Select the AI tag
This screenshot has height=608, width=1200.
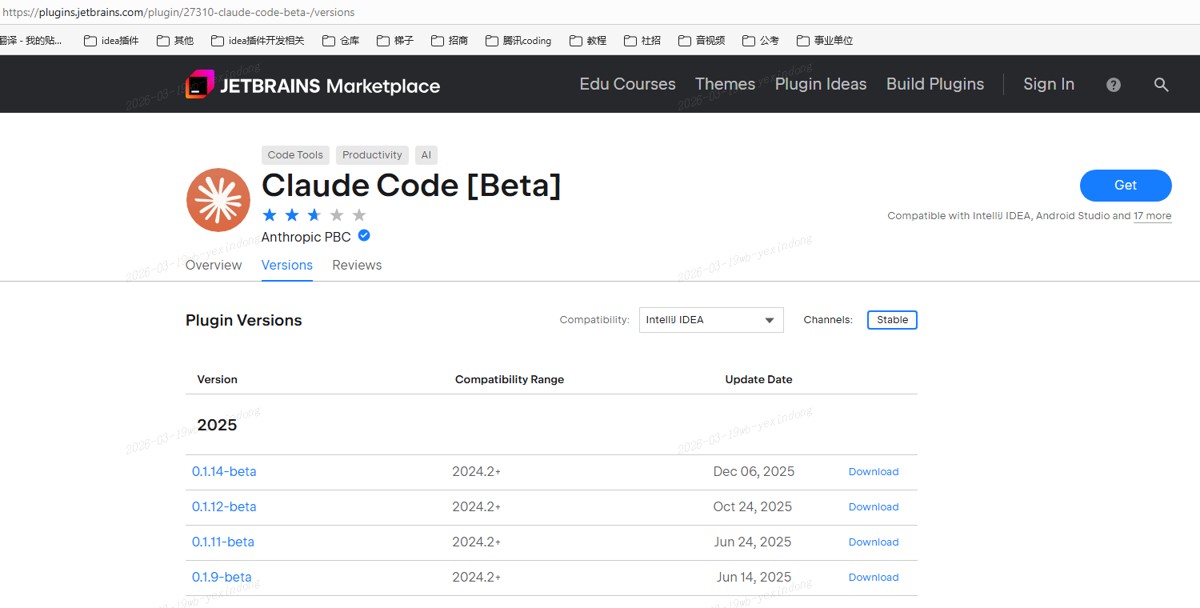426,155
